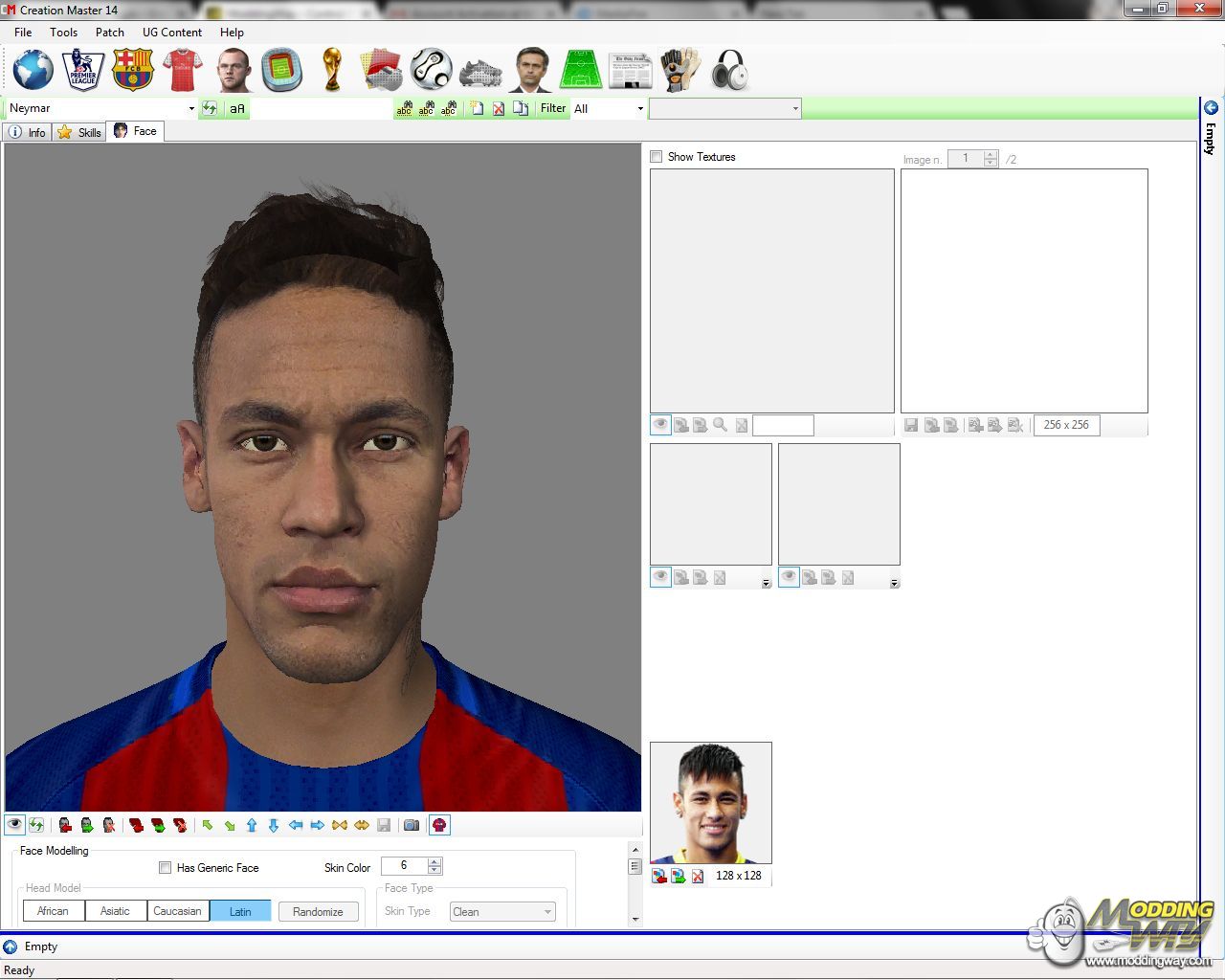Click the headphones audio icon
This screenshot has width=1225, height=980.
point(730,70)
